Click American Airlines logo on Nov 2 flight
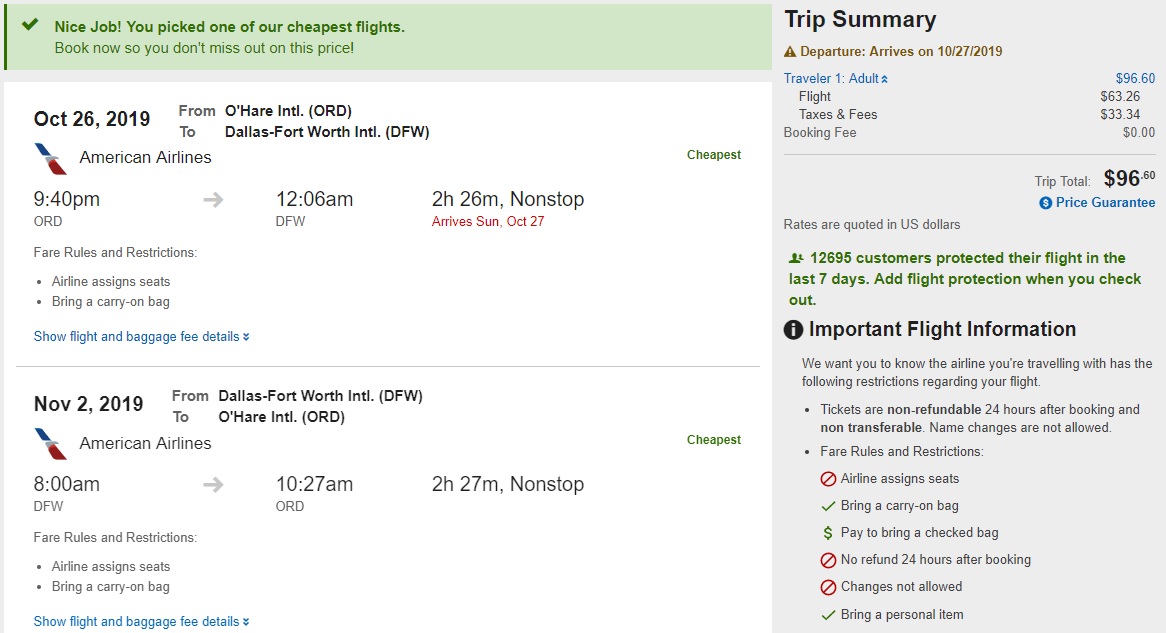The width and height of the screenshot is (1166, 633). (50, 443)
